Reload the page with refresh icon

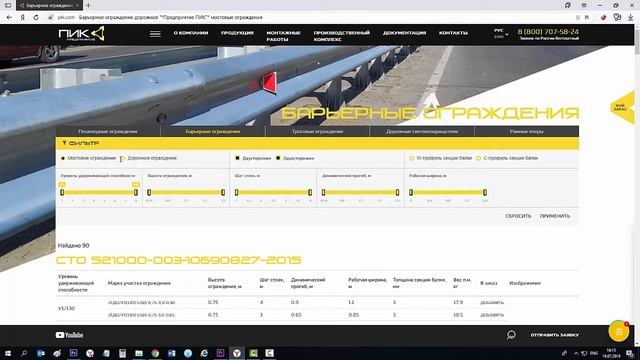36,18
